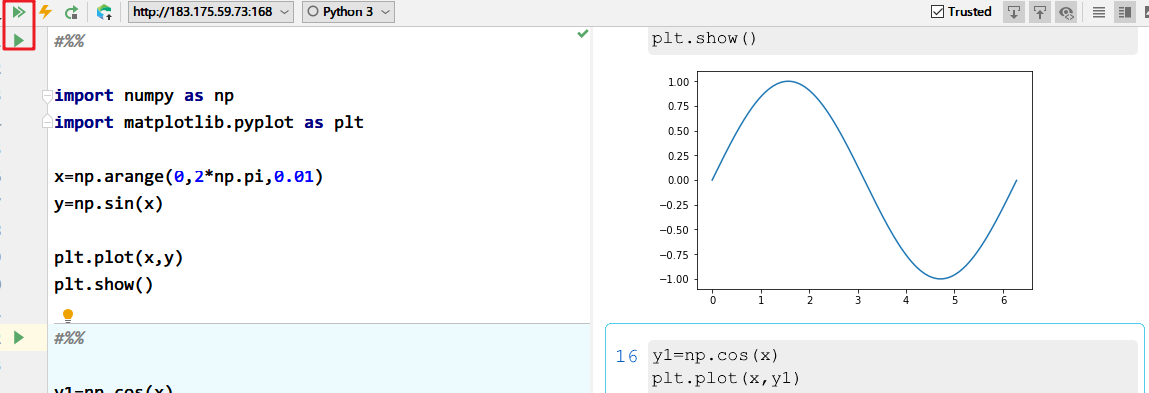Screen dimensions: 1149x393
Task: Switch to split editor and preview view
Action: tap(1125, 12)
